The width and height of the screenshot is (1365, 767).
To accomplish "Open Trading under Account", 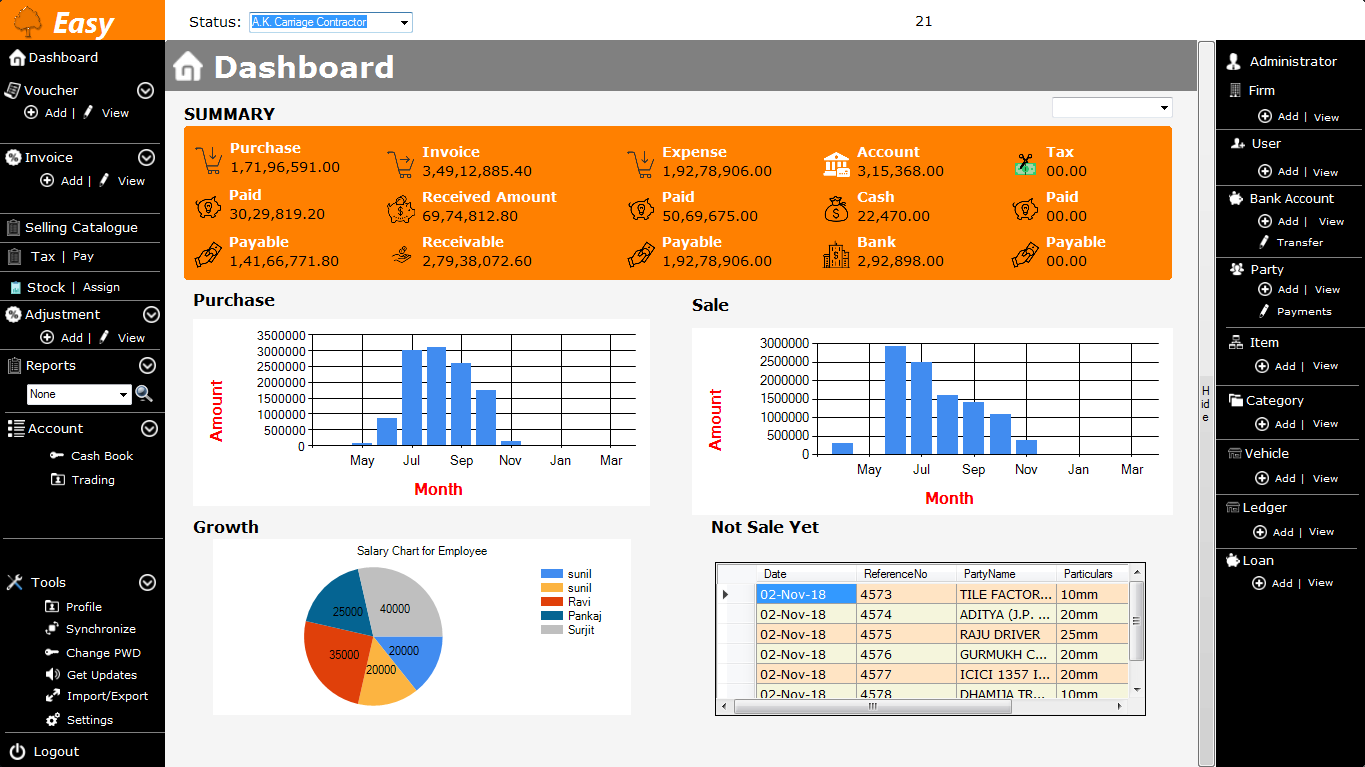I will 92,479.
